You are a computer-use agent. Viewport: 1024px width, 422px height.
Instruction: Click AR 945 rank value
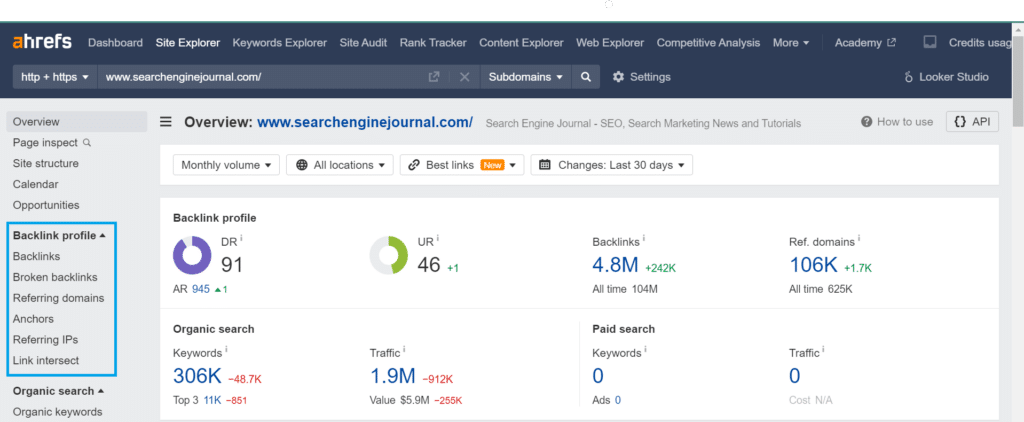(x=200, y=289)
